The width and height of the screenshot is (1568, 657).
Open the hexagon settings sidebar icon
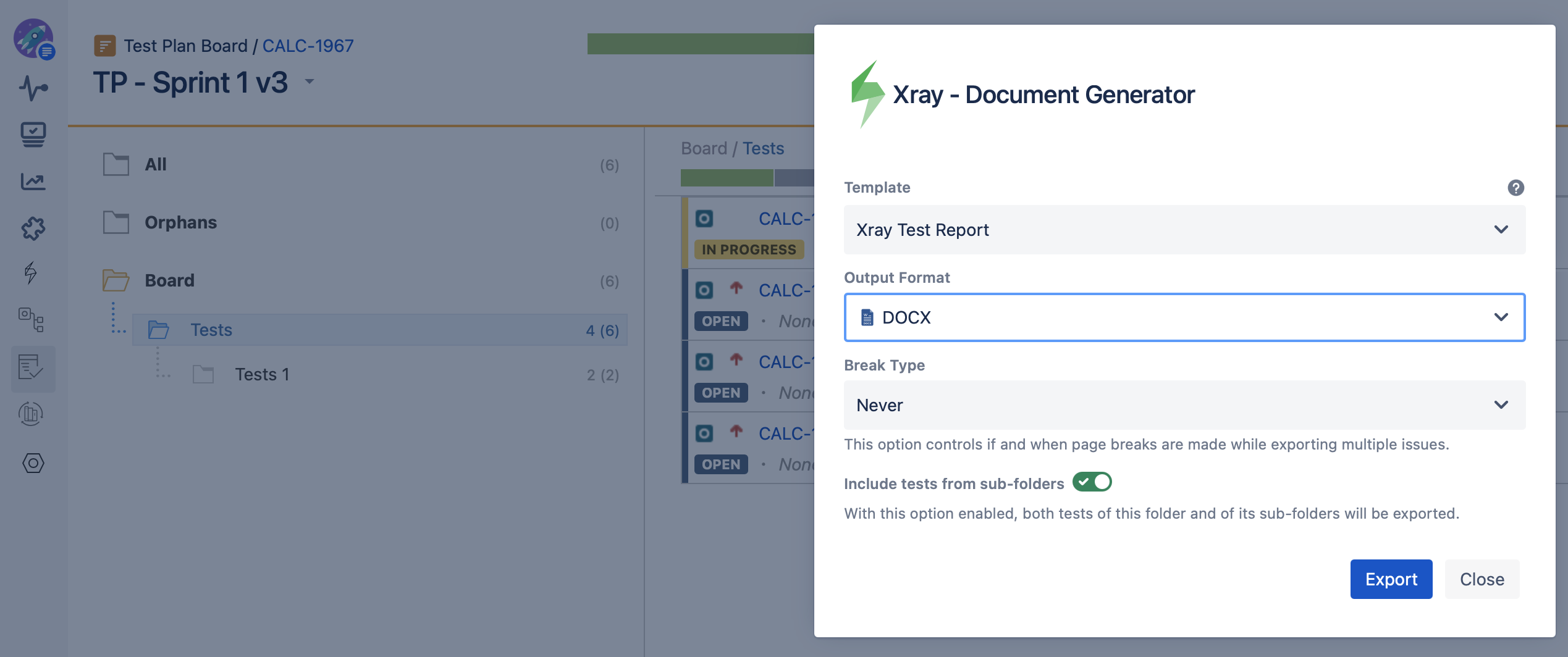[x=33, y=463]
